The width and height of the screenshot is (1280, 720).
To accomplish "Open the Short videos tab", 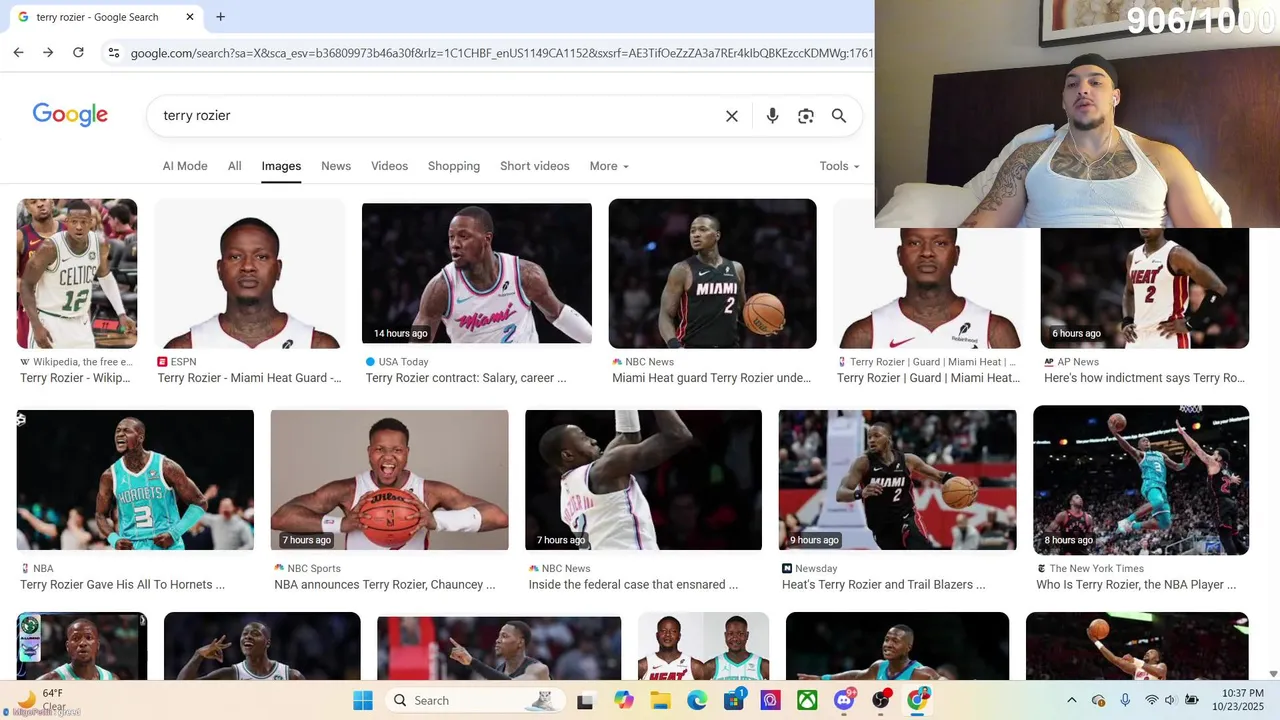I will (x=535, y=166).
